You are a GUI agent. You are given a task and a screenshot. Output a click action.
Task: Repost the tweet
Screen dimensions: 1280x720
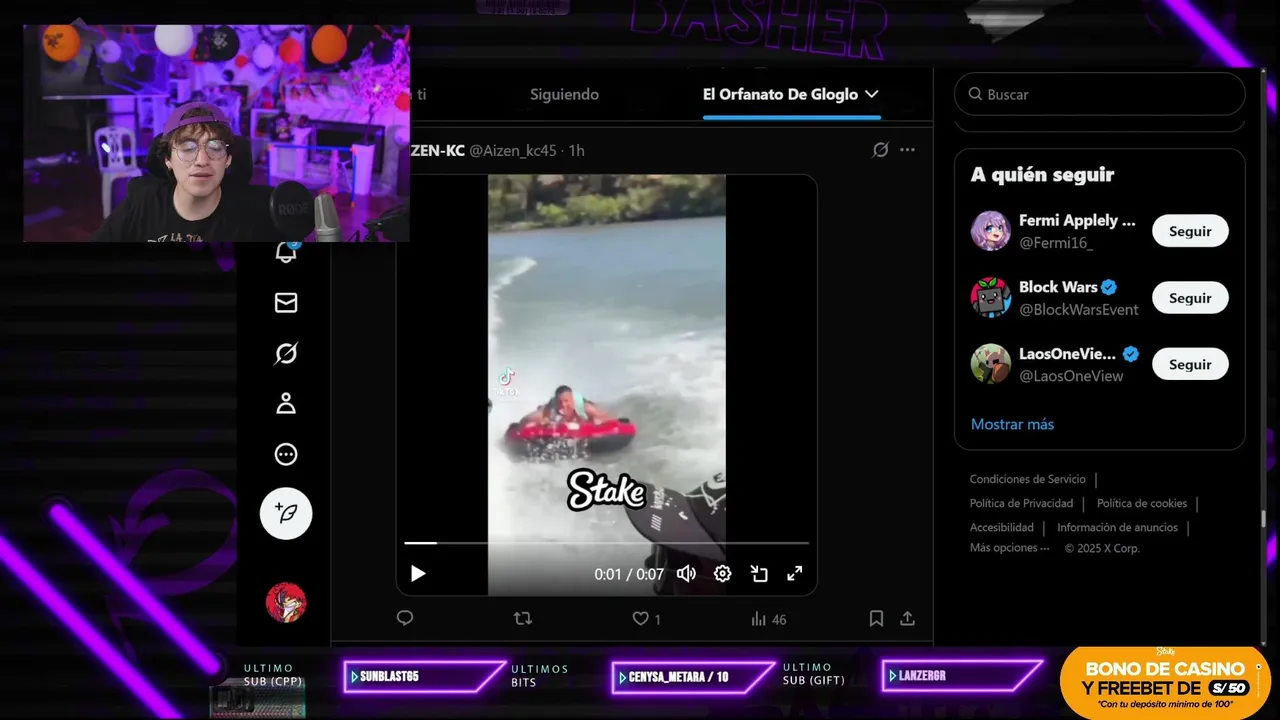tap(522, 618)
